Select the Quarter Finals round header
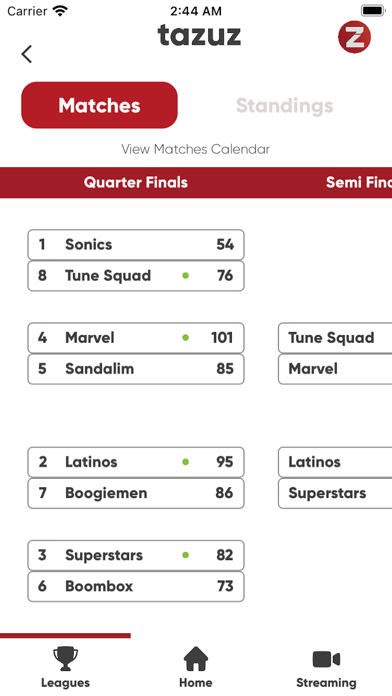The height and width of the screenshot is (696, 392). click(x=136, y=182)
